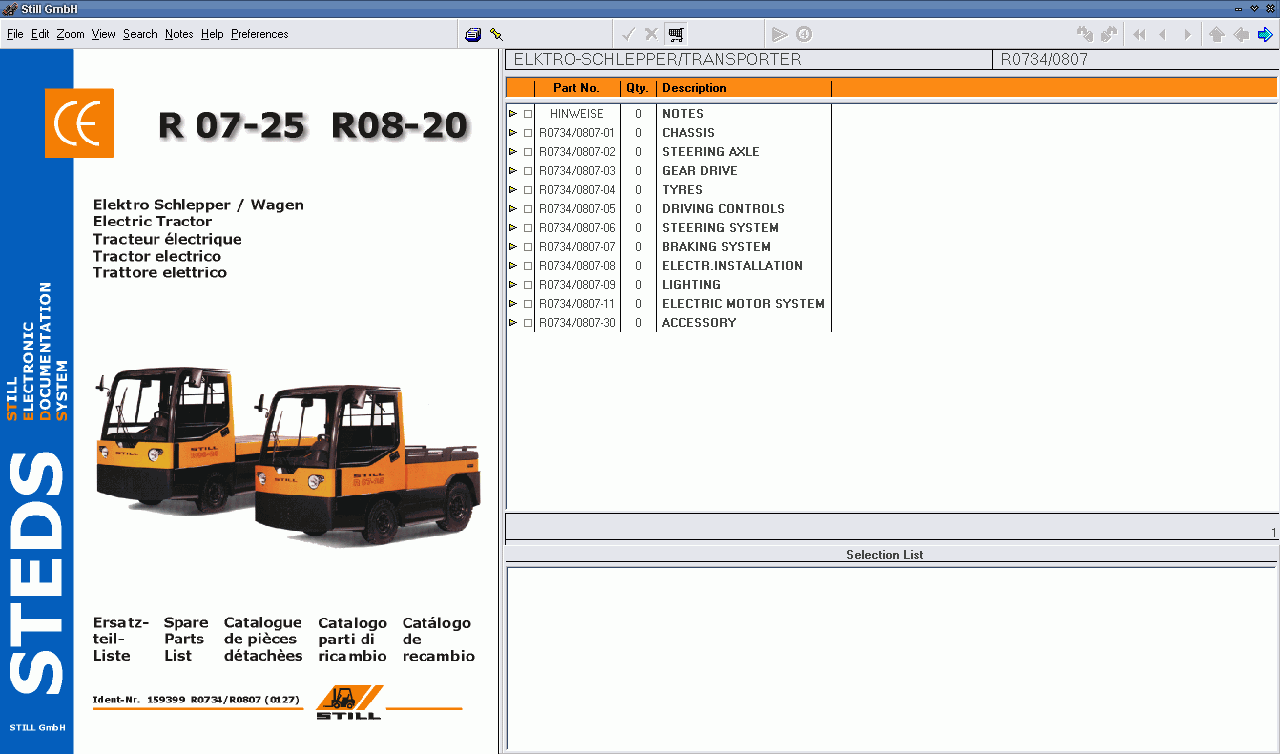This screenshot has height=754, width=1280.
Task: Expand the CHASSIS row arrow
Action: 513,133
